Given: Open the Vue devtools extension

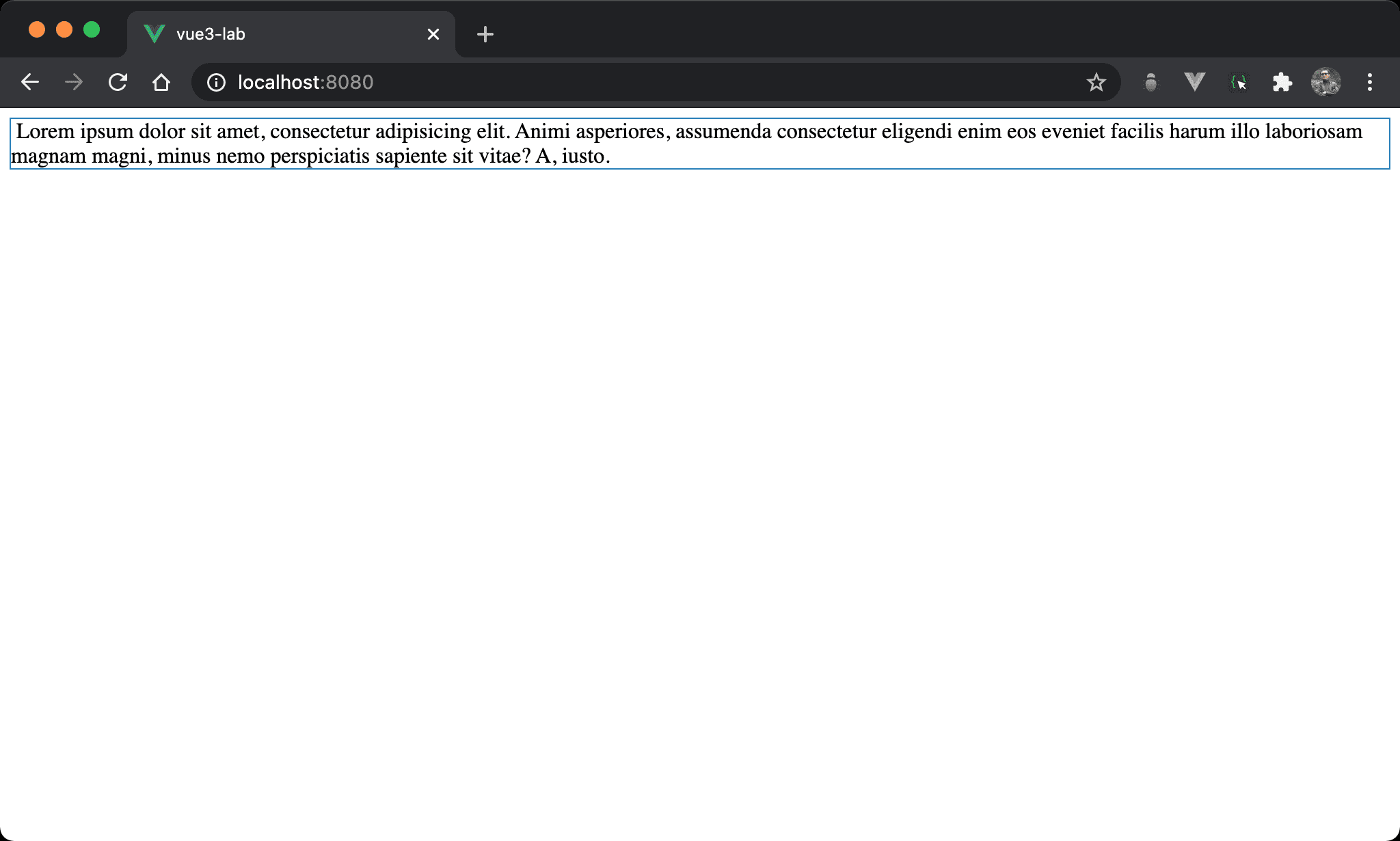Looking at the screenshot, I should click(x=1194, y=82).
